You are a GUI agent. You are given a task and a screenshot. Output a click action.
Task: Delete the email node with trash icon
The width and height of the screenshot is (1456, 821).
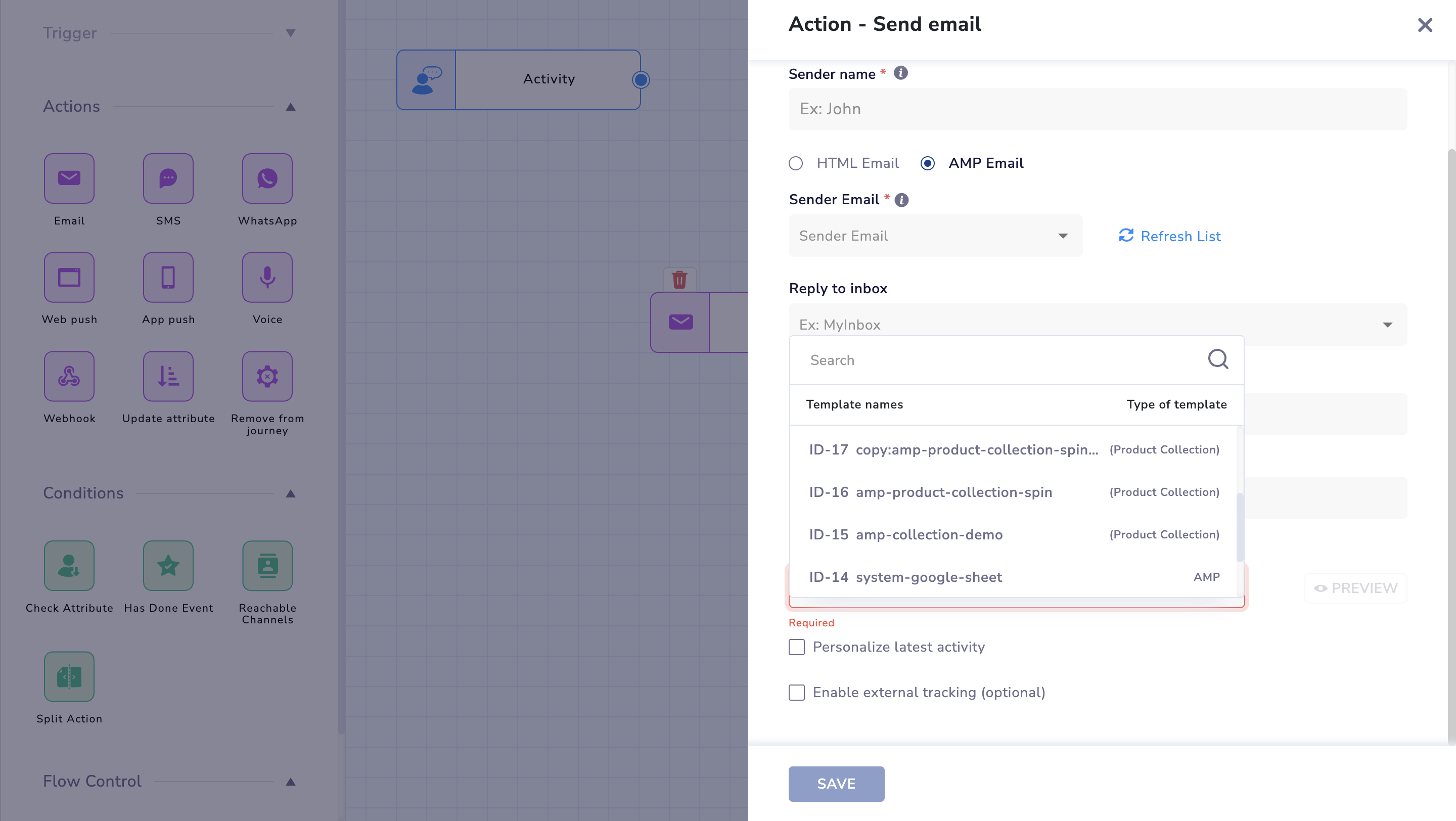coord(679,279)
